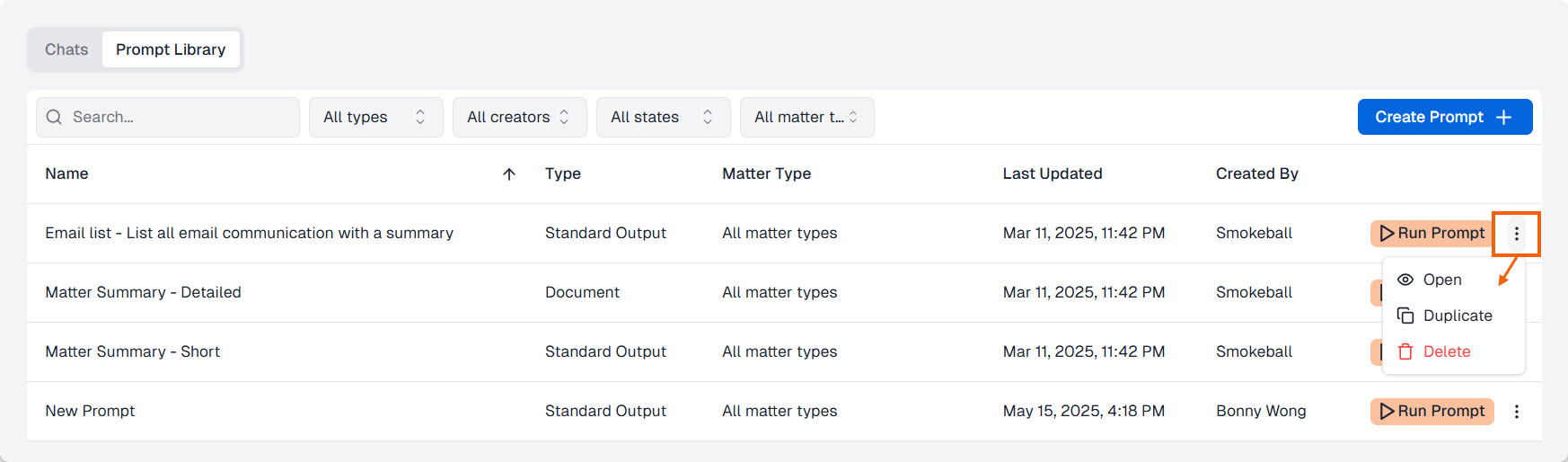
Task: Open the All matter types filter dropdown
Action: (x=807, y=117)
